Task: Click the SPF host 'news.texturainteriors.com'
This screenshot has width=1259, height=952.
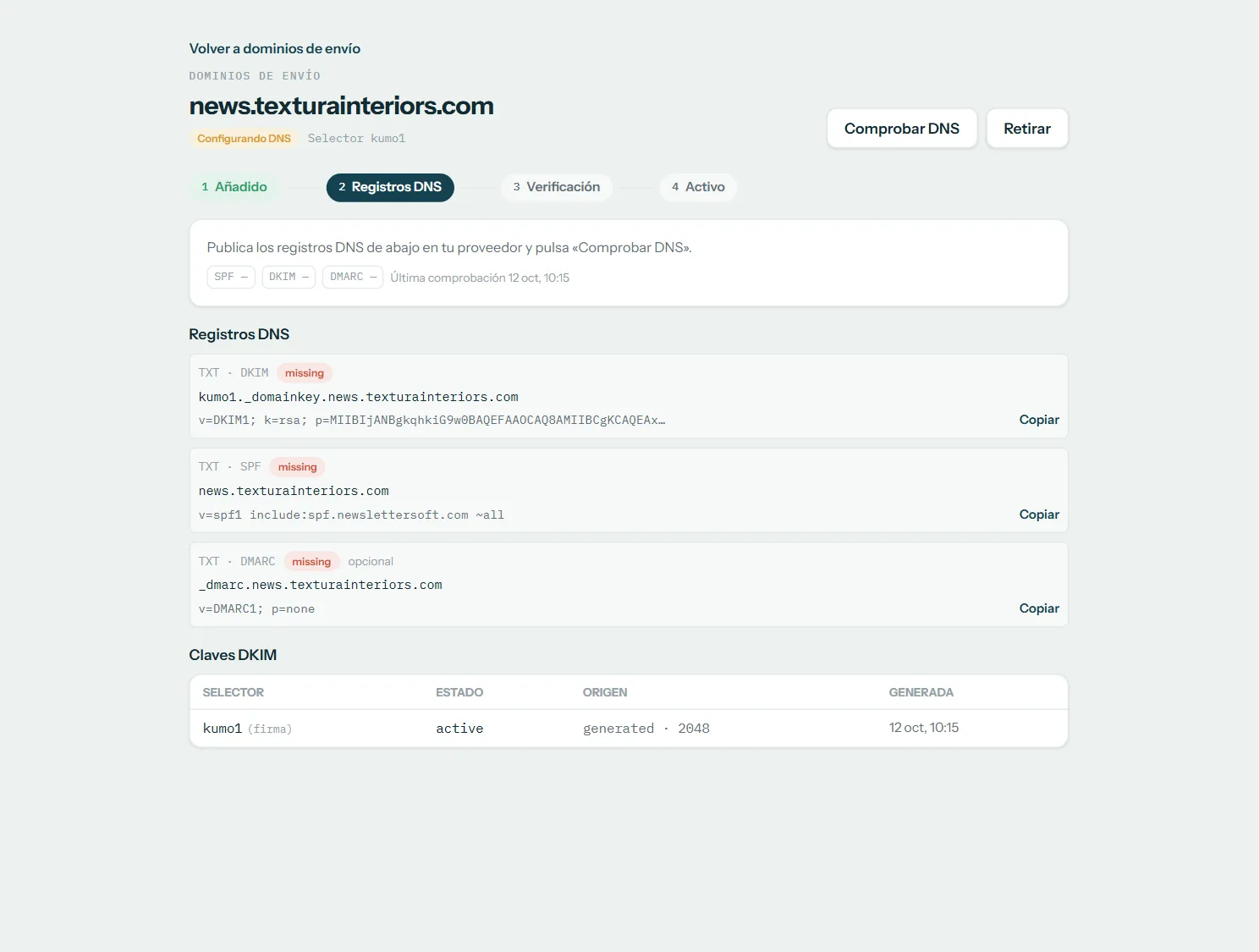Action: tap(294, 491)
